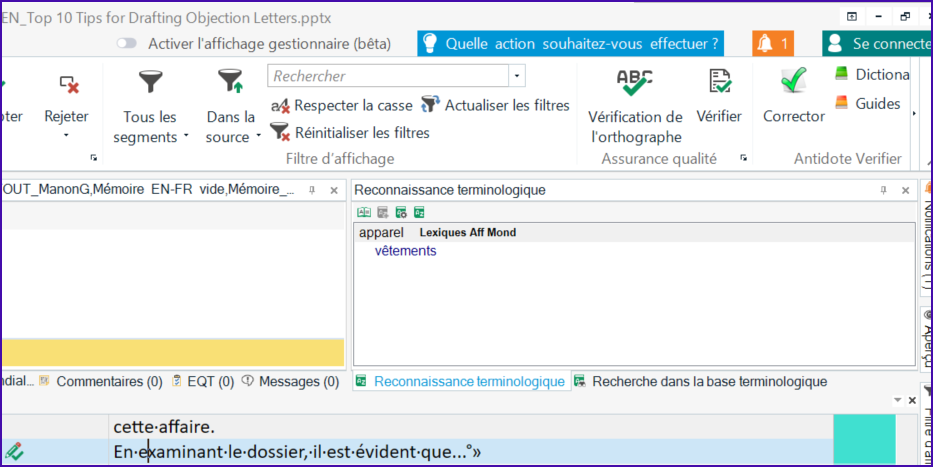The width and height of the screenshot is (933, 467).
Task: Click Actualiser les filtres
Action: pyautogui.click(x=496, y=105)
